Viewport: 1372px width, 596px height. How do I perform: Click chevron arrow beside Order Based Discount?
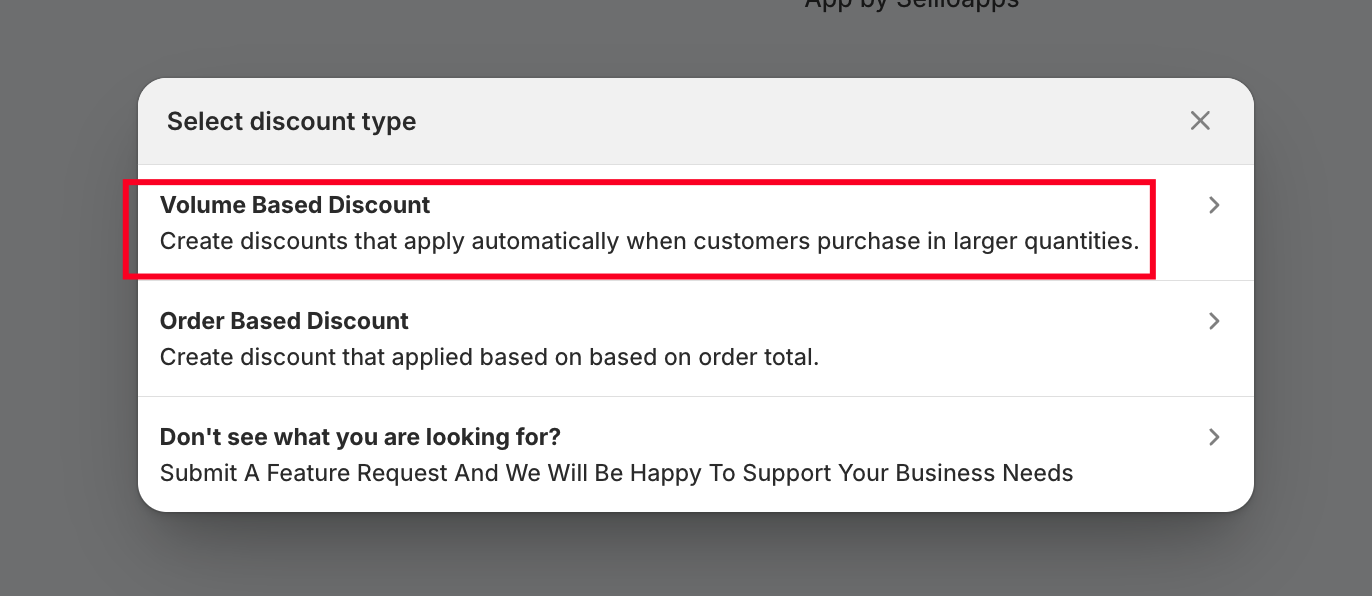click(1214, 321)
